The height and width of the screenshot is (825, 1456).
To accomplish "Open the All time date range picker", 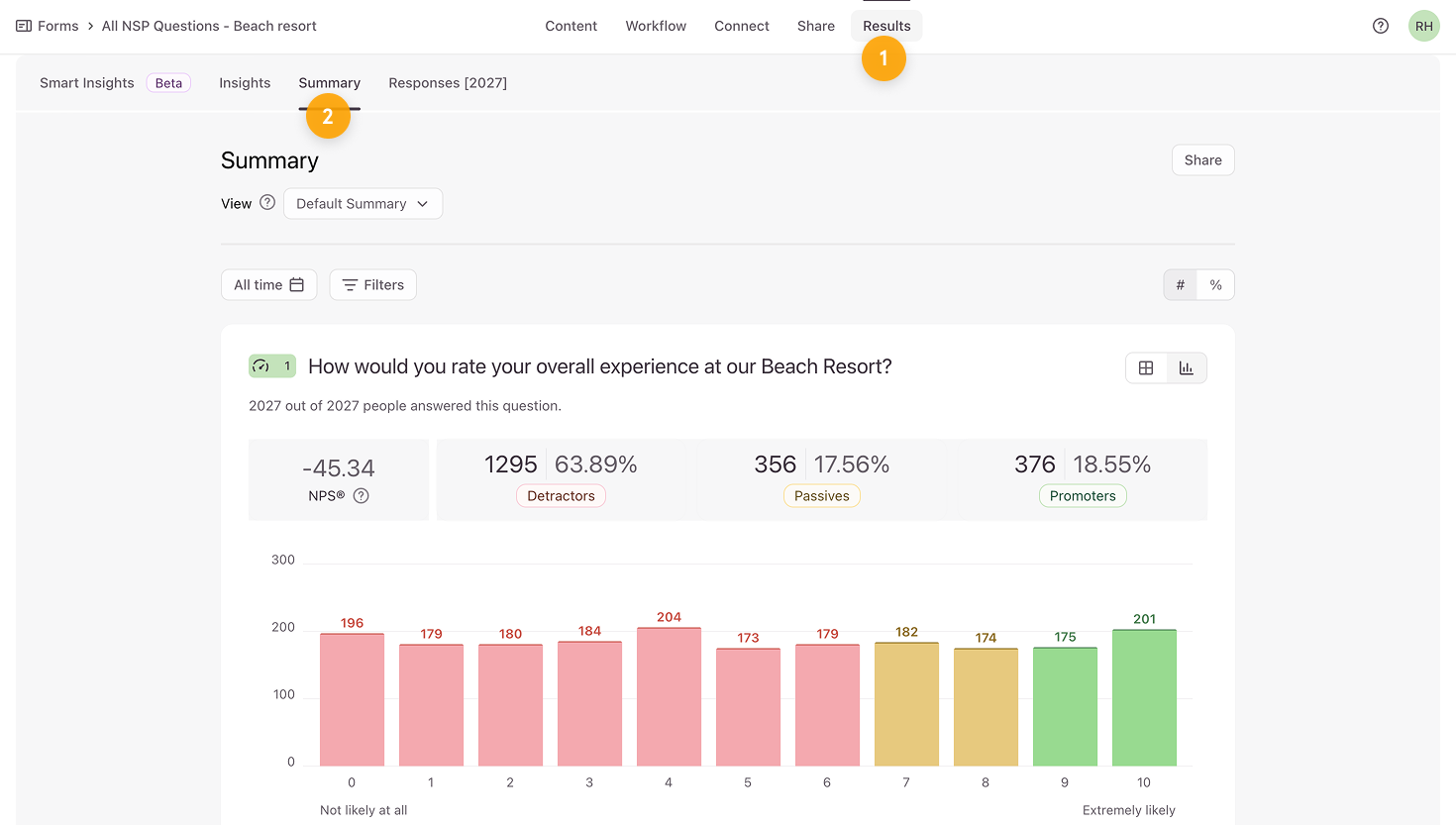I will (x=268, y=285).
